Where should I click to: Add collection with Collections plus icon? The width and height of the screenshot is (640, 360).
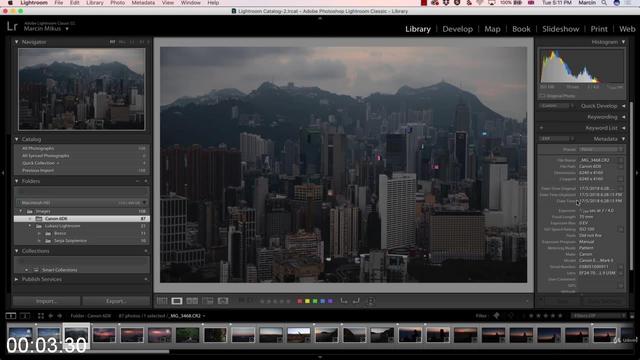[x=146, y=251]
